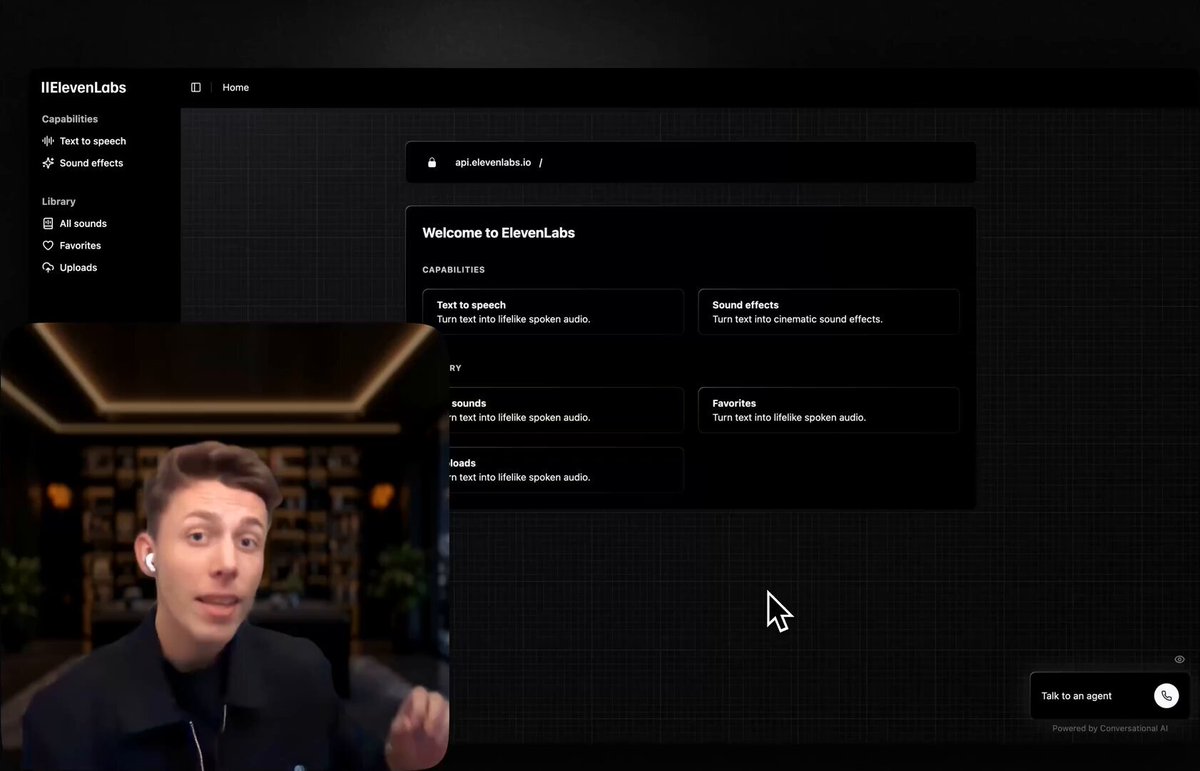Open the Favorites library card
This screenshot has height=771, width=1200.
pos(828,410)
